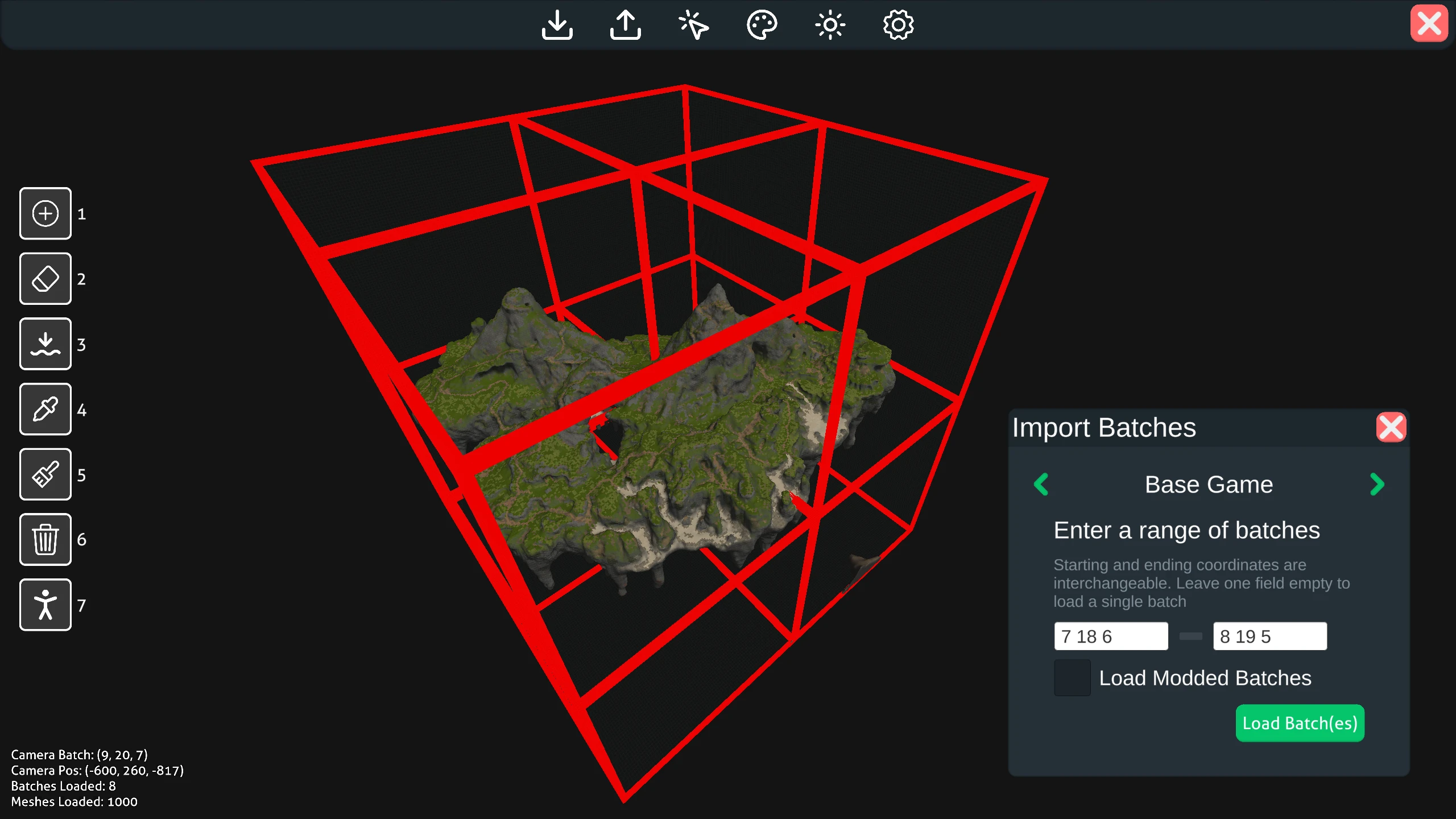Click the Import Batches panel title
1456x819 pixels.
tap(1104, 428)
